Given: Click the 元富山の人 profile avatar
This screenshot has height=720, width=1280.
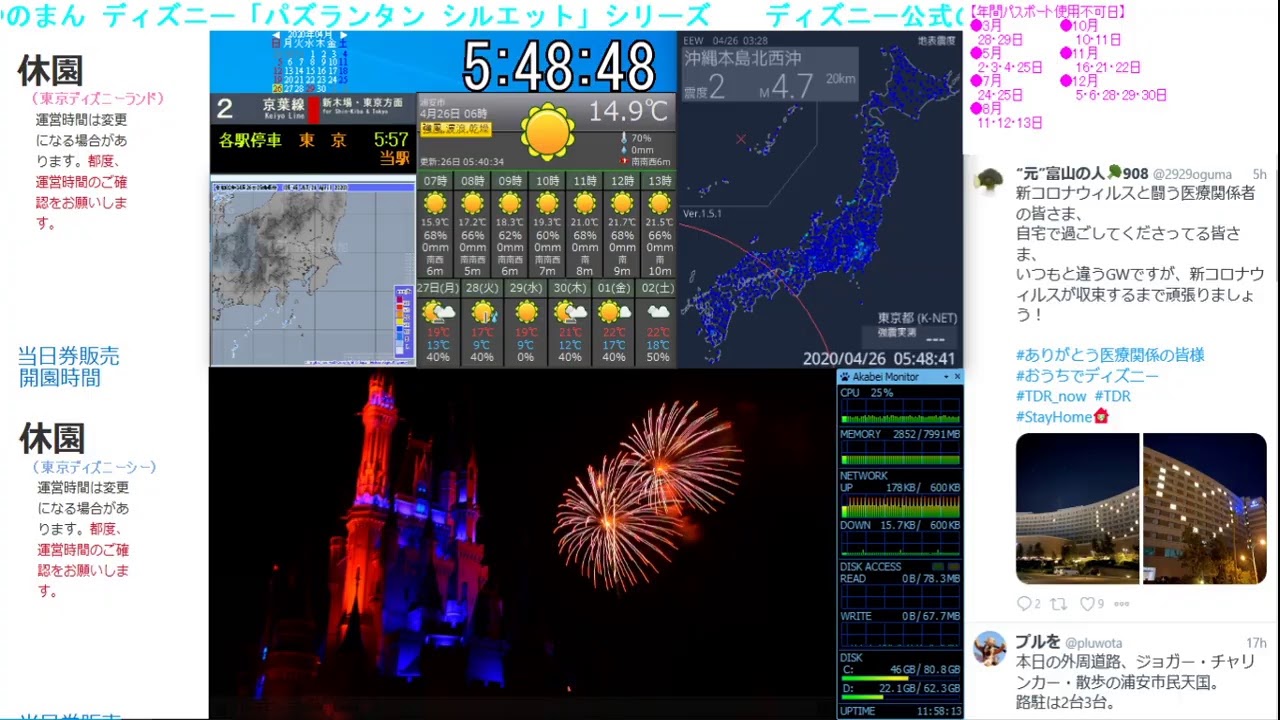Looking at the screenshot, I should (989, 180).
